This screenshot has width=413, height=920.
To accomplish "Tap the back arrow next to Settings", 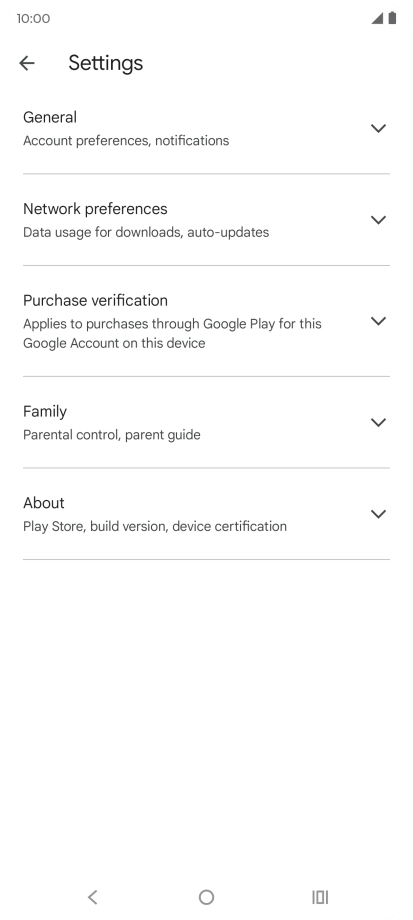I will coord(27,63).
